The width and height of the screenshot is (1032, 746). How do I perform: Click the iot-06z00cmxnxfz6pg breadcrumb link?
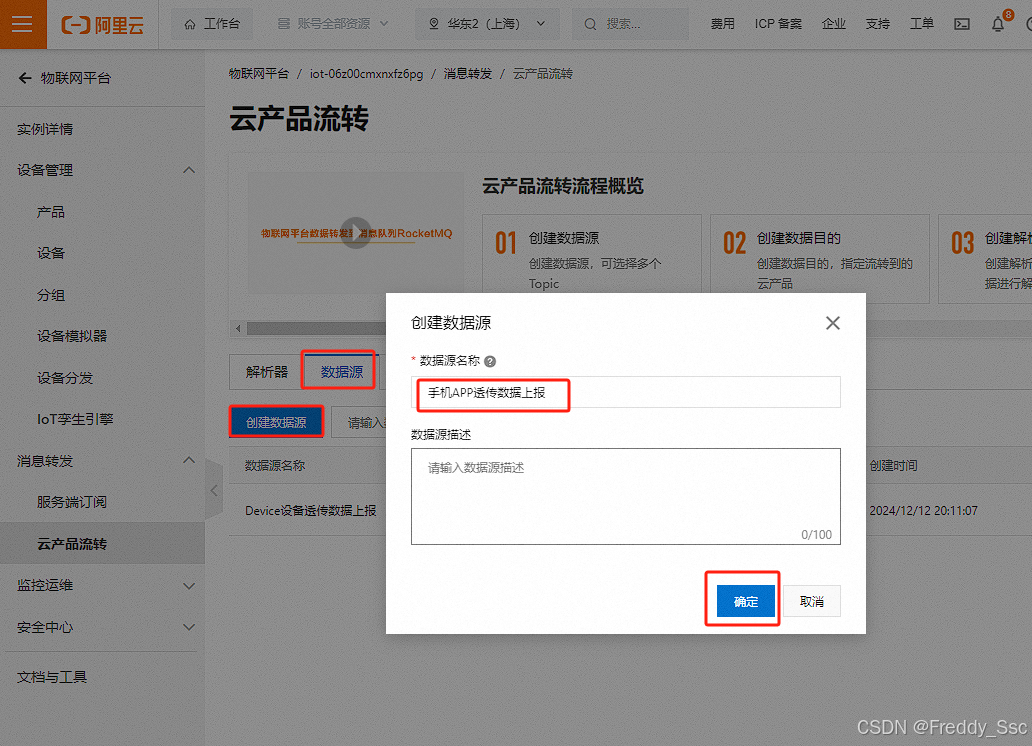coord(366,74)
